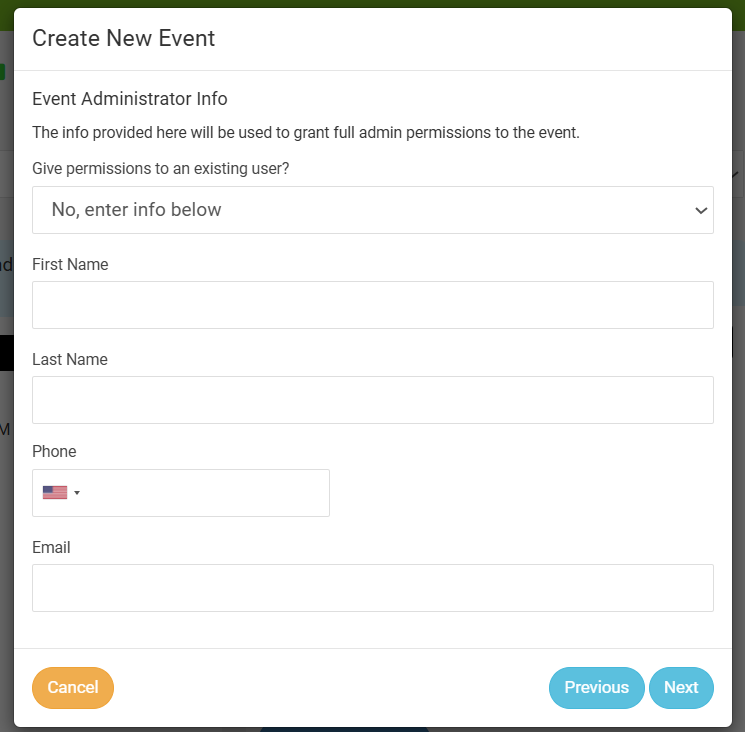Focus the First Name text field
The width and height of the screenshot is (745, 732).
coord(372,305)
